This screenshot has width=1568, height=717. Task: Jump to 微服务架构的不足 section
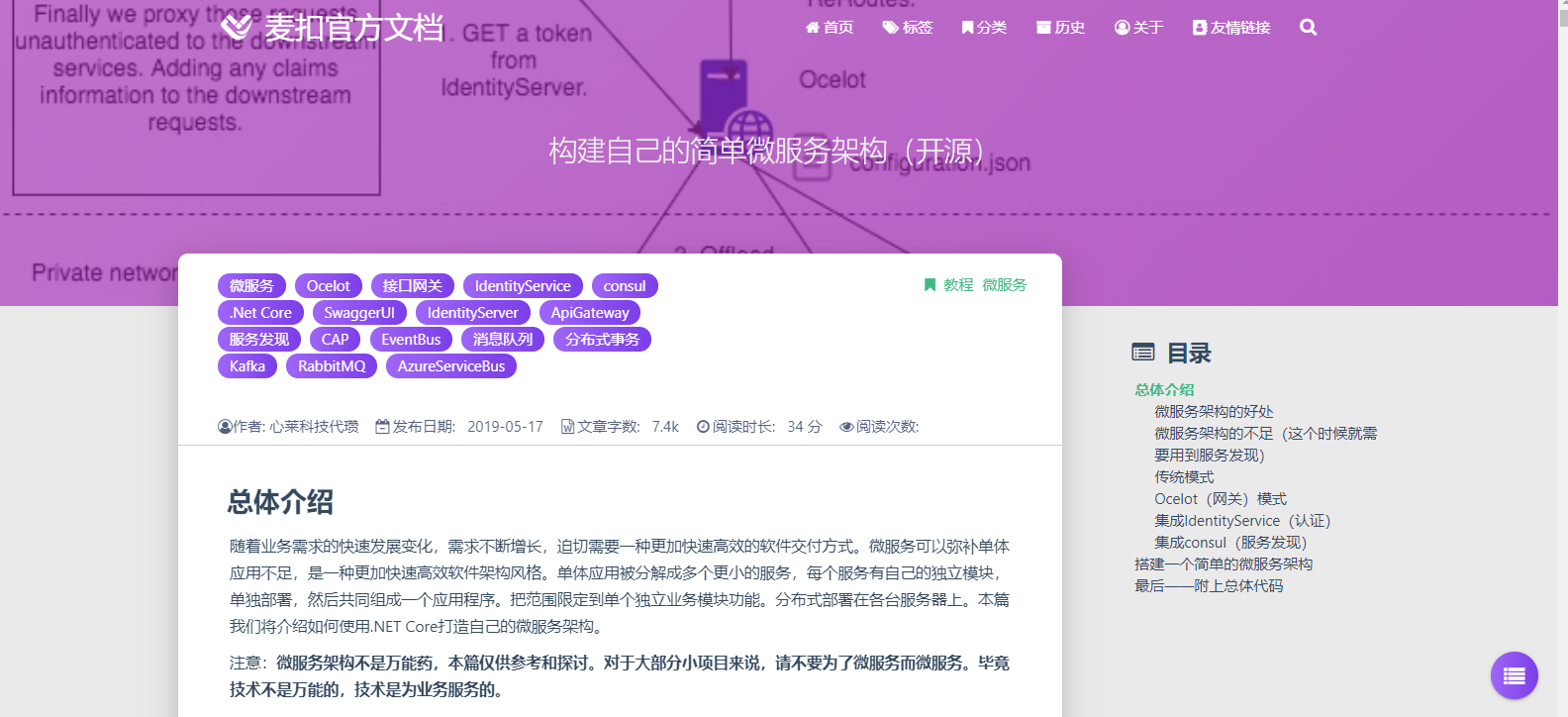pyautogui.click(x=1265, y=445)
